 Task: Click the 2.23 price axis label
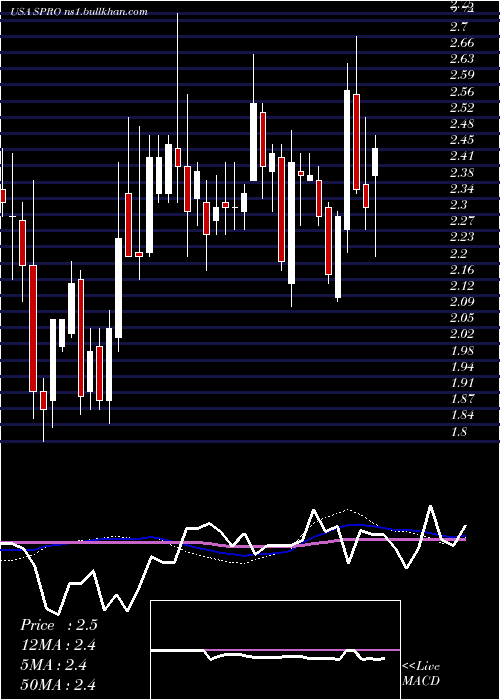pos(462,237)
